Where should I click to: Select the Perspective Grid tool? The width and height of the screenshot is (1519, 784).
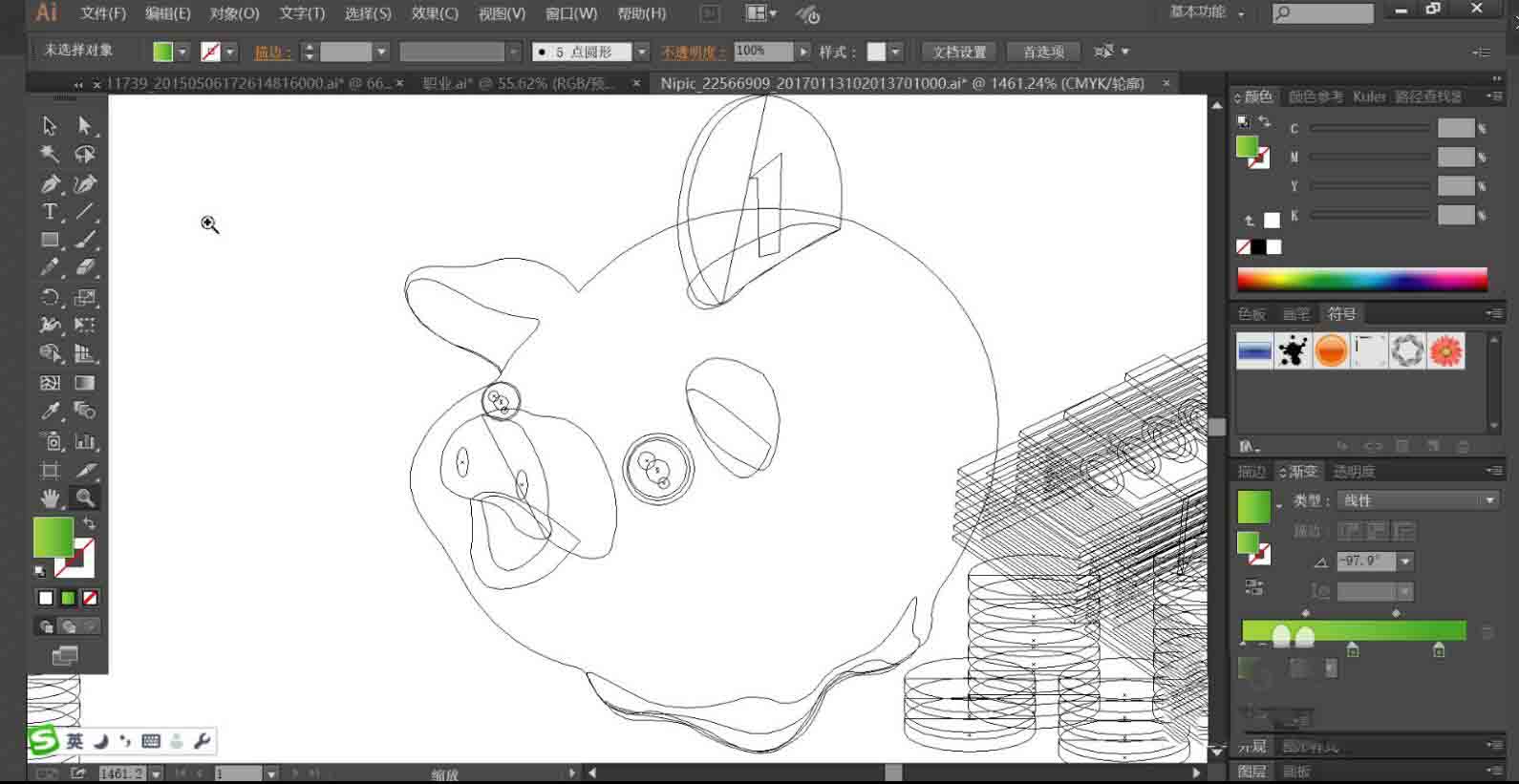(x=85, y=354)
